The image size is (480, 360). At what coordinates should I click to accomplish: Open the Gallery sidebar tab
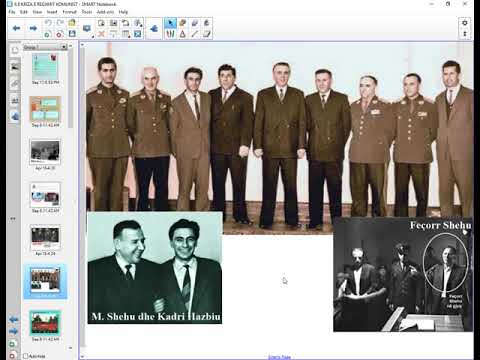[14, 67]
